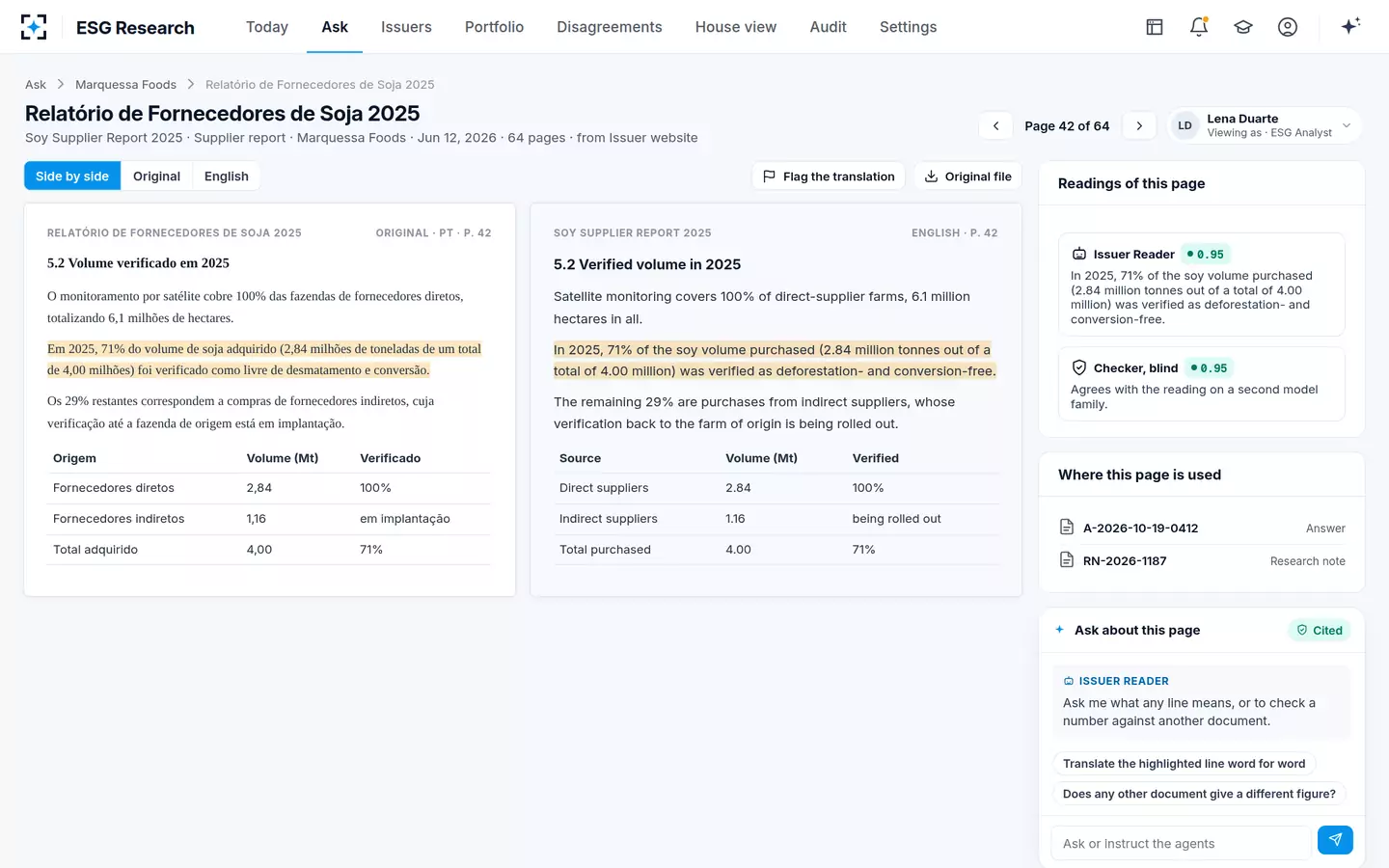Open the Issuers tab
This screenshot has width=1389, height=868.
[x=406, y=27]
